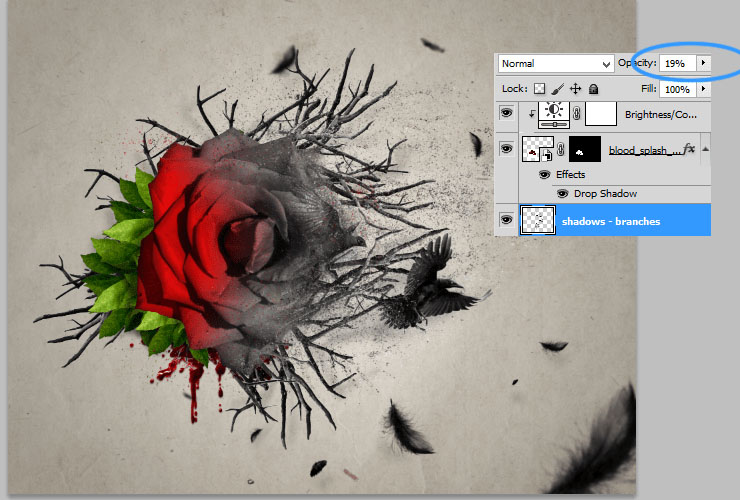Click the Opacity 19% input field
Viewport: 740px width, 500px height.
676,63
